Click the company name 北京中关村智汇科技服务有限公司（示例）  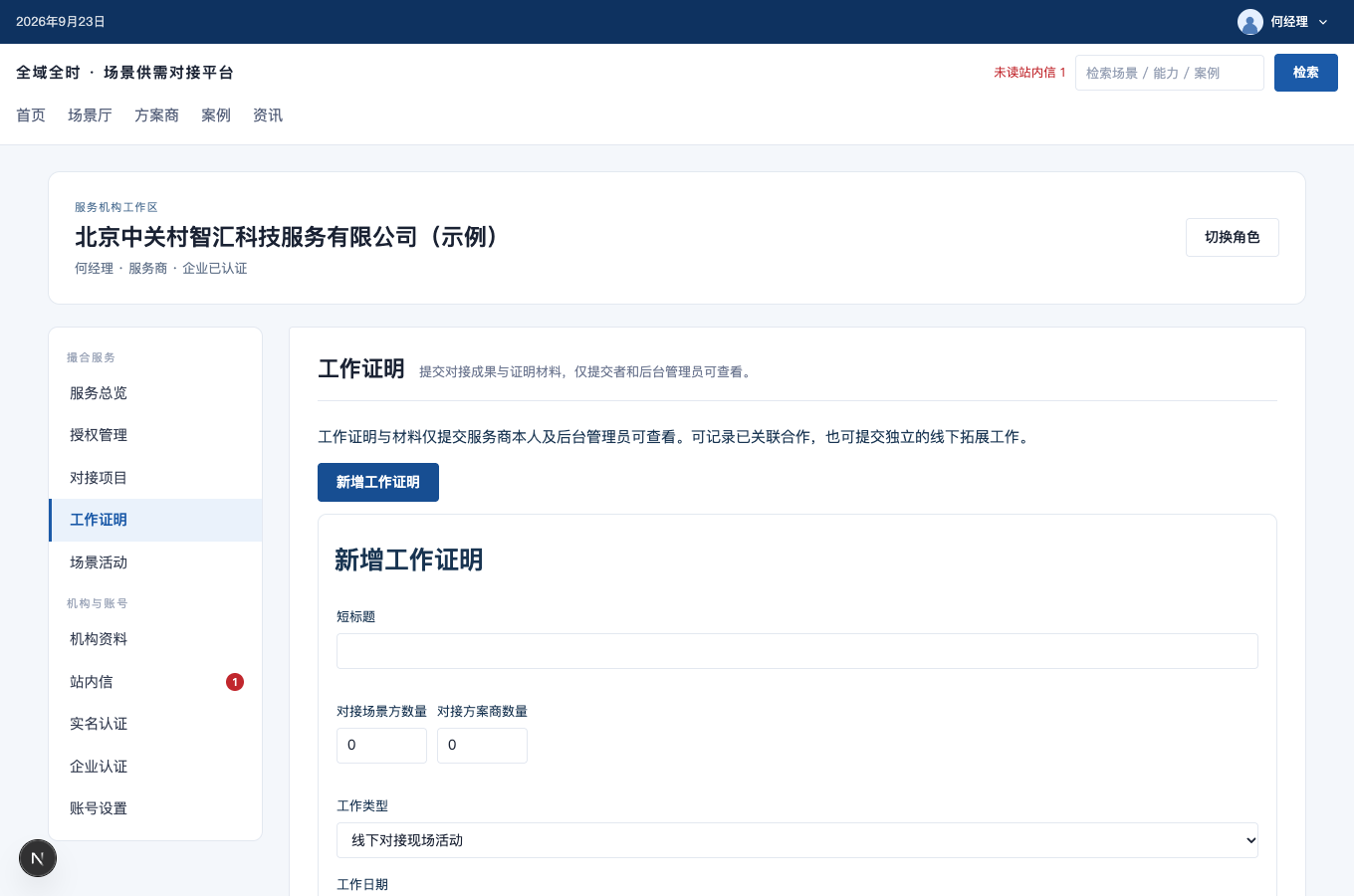(288, 237)
